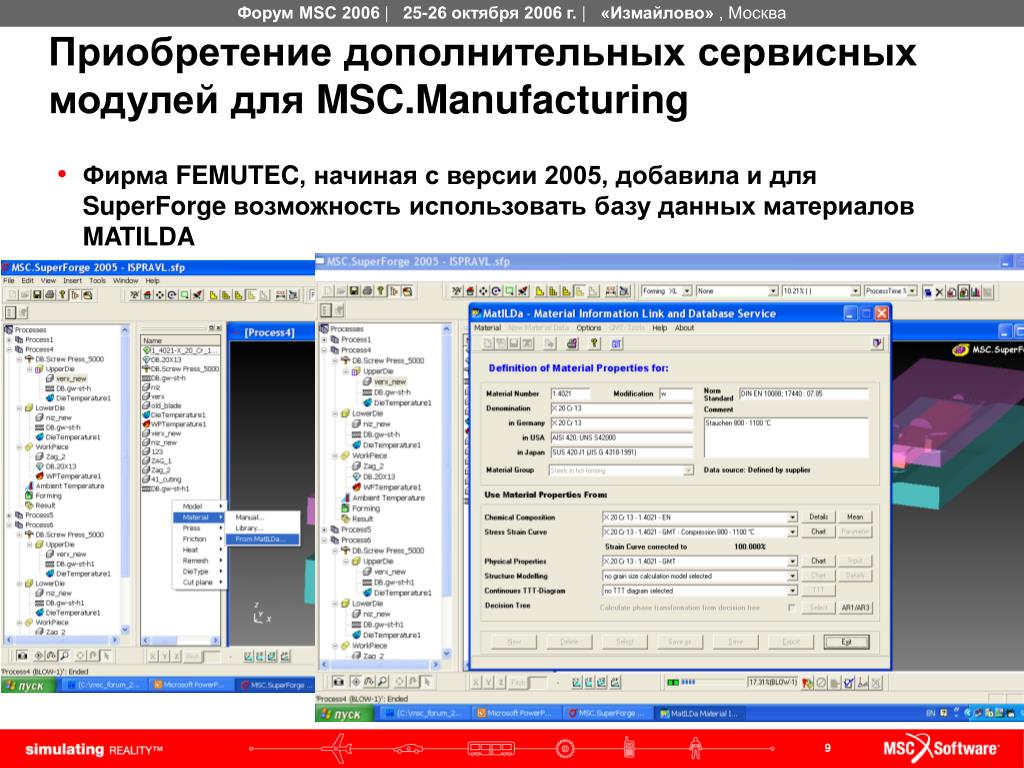Open Forming XL dropdown in right toolbar

[x=687, y=291]
